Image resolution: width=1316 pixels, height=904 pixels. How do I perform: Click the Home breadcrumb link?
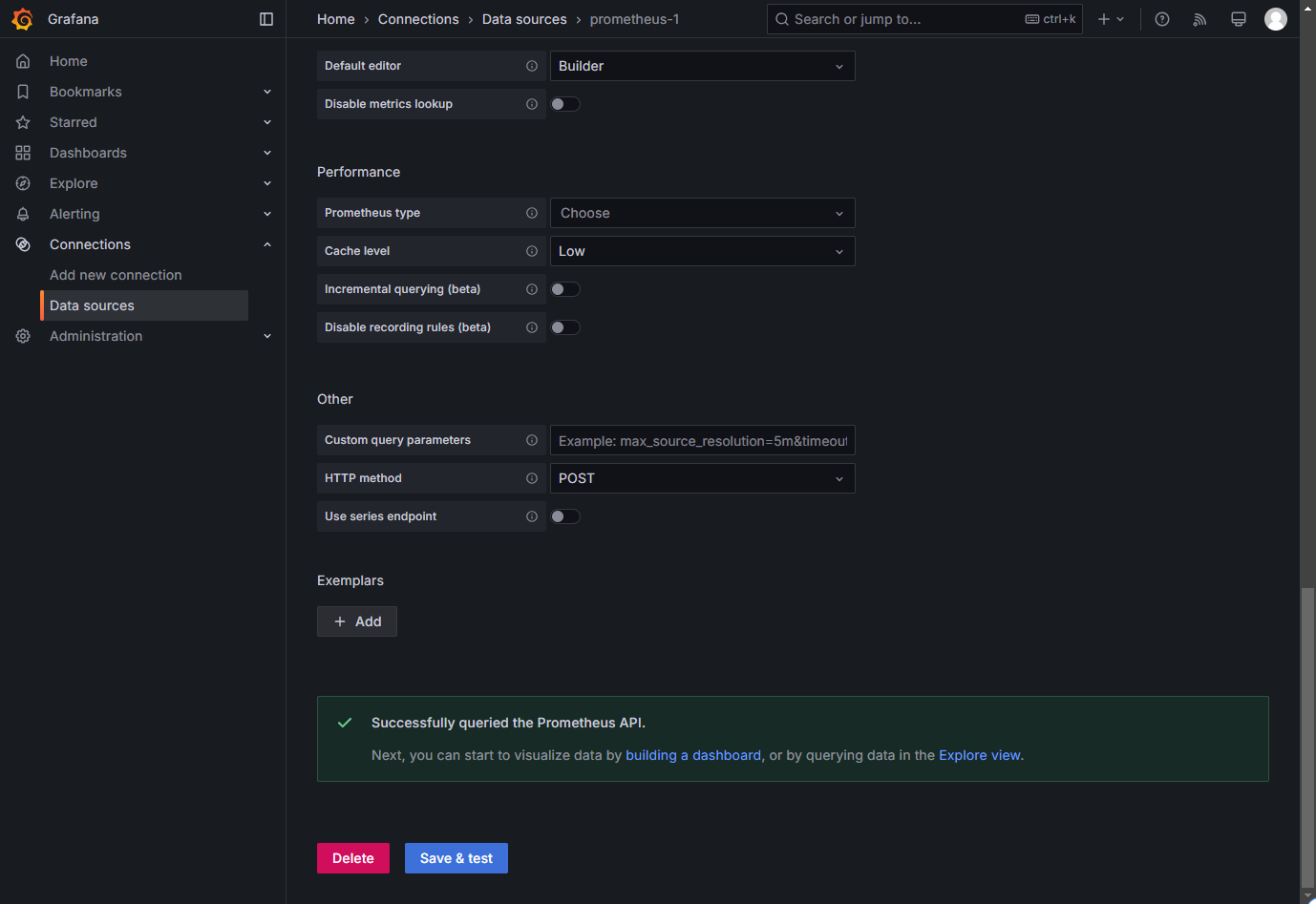click(336, 19)
